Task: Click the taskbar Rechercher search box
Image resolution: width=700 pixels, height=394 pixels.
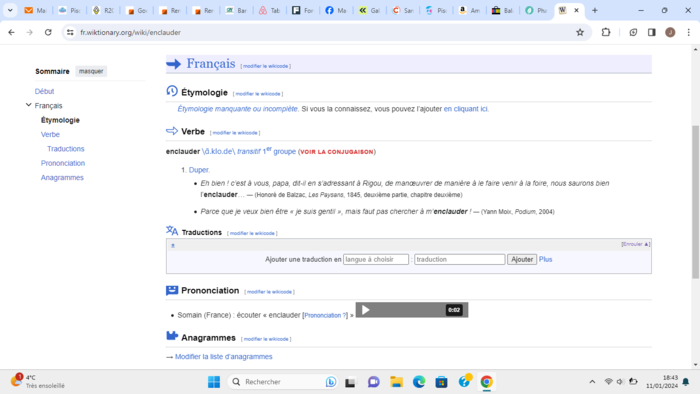Action: pos(283,382)
